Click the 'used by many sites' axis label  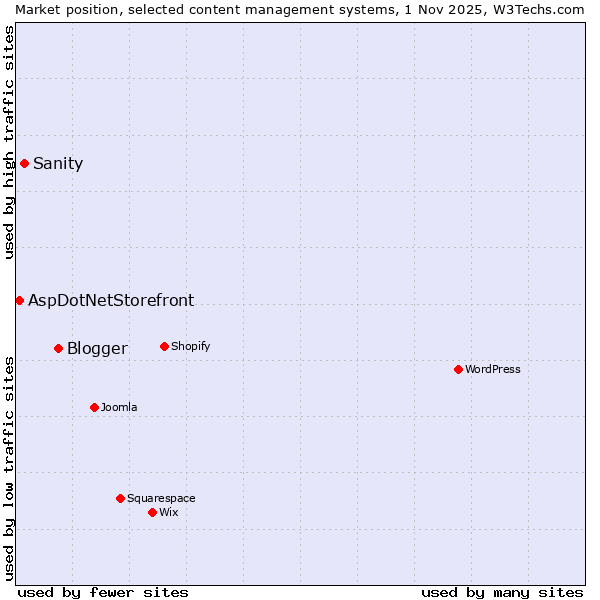(x=502, y=592)
